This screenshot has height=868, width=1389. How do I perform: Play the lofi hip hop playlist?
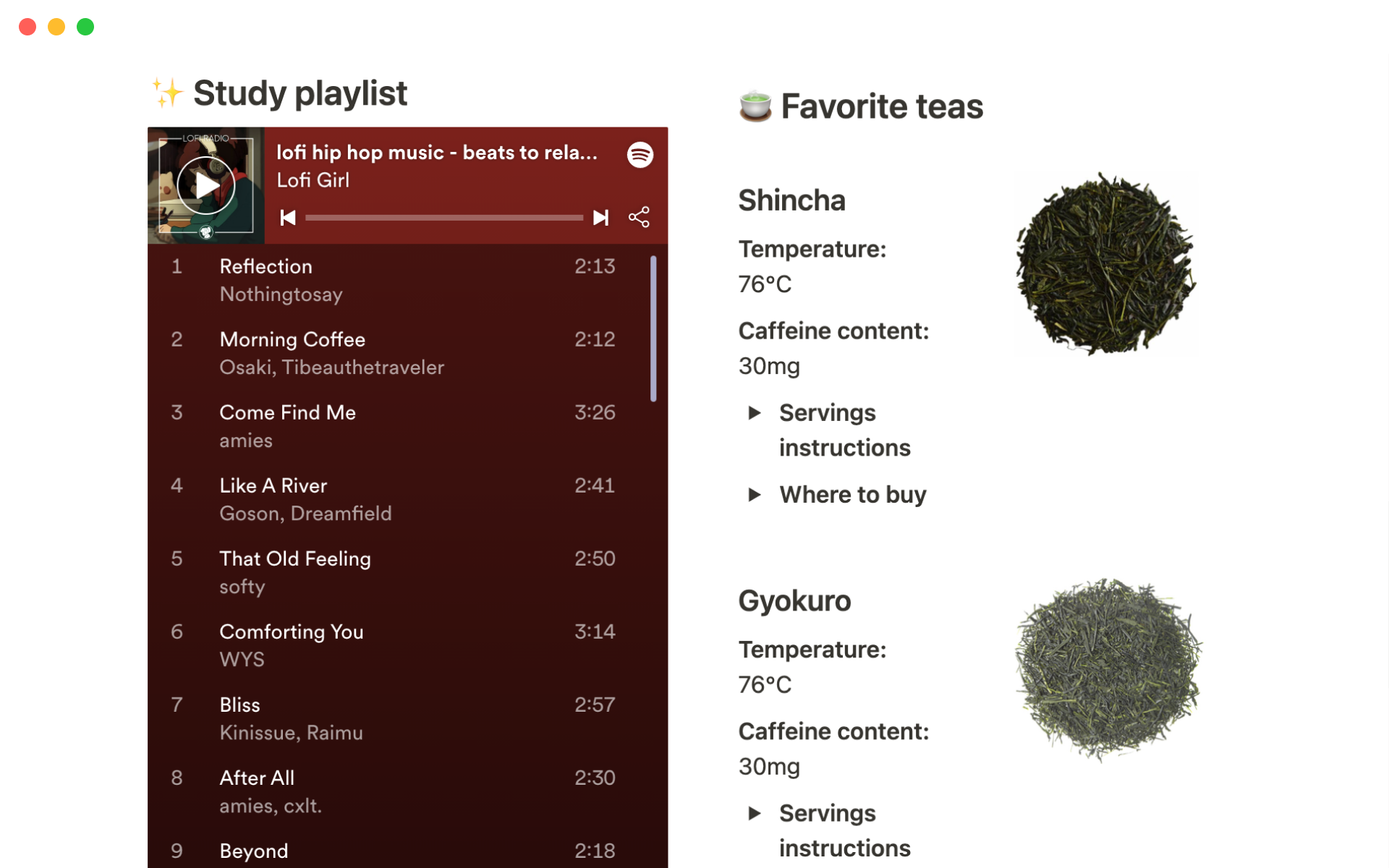coord(206,186)
